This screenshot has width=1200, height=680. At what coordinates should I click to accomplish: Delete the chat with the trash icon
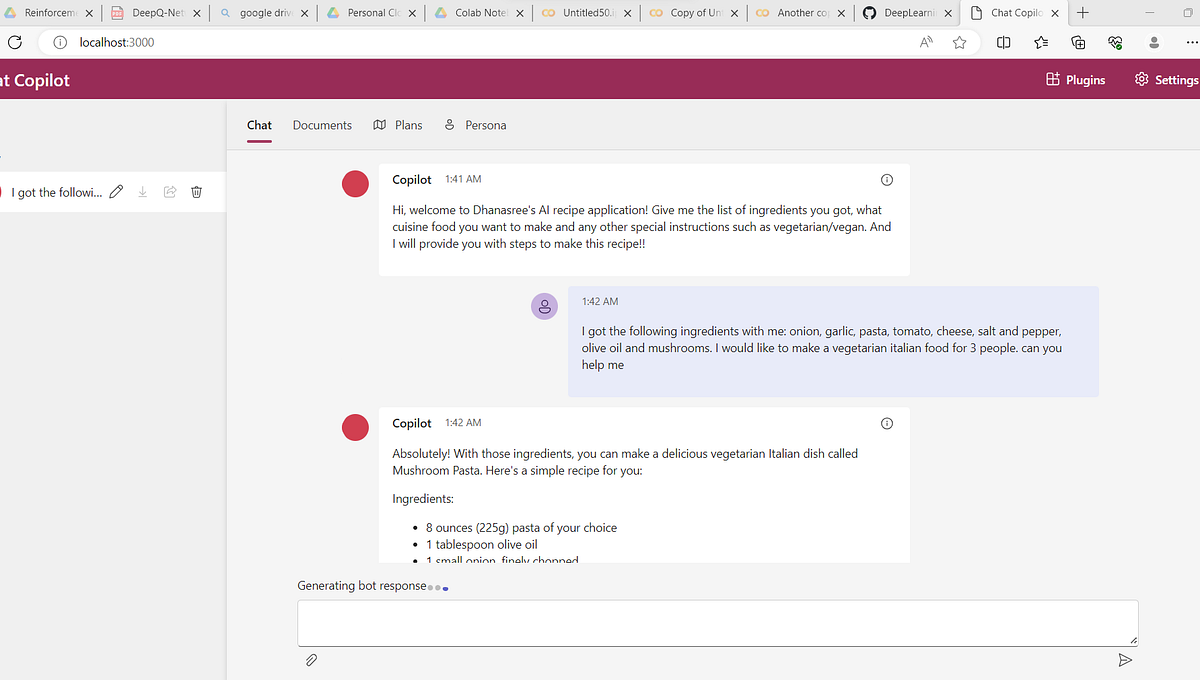pos(196,191)
